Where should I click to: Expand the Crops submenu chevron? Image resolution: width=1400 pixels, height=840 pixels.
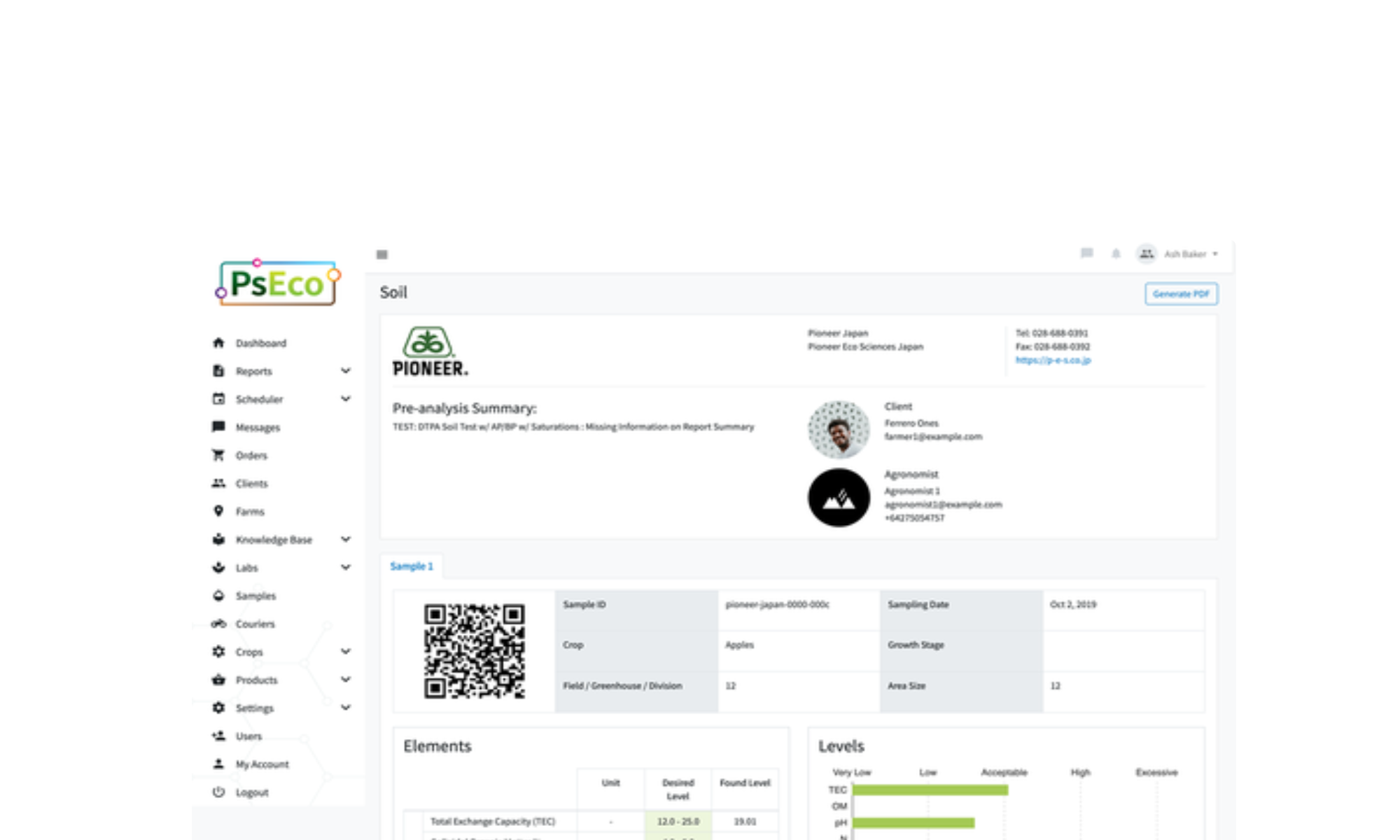tap(346, 652)
